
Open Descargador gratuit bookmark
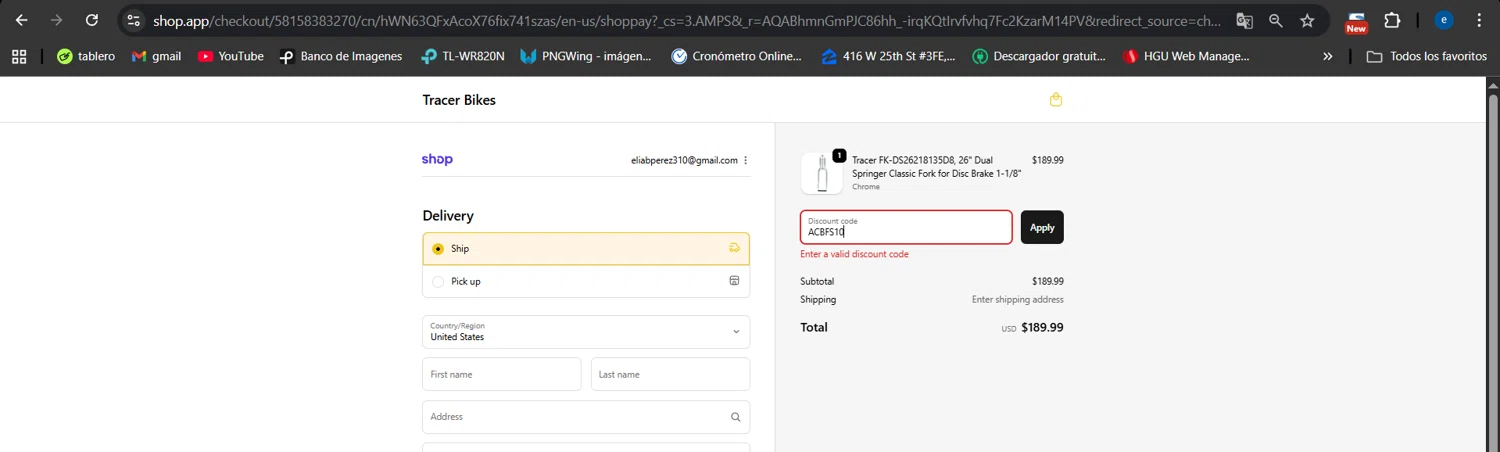1039,57
